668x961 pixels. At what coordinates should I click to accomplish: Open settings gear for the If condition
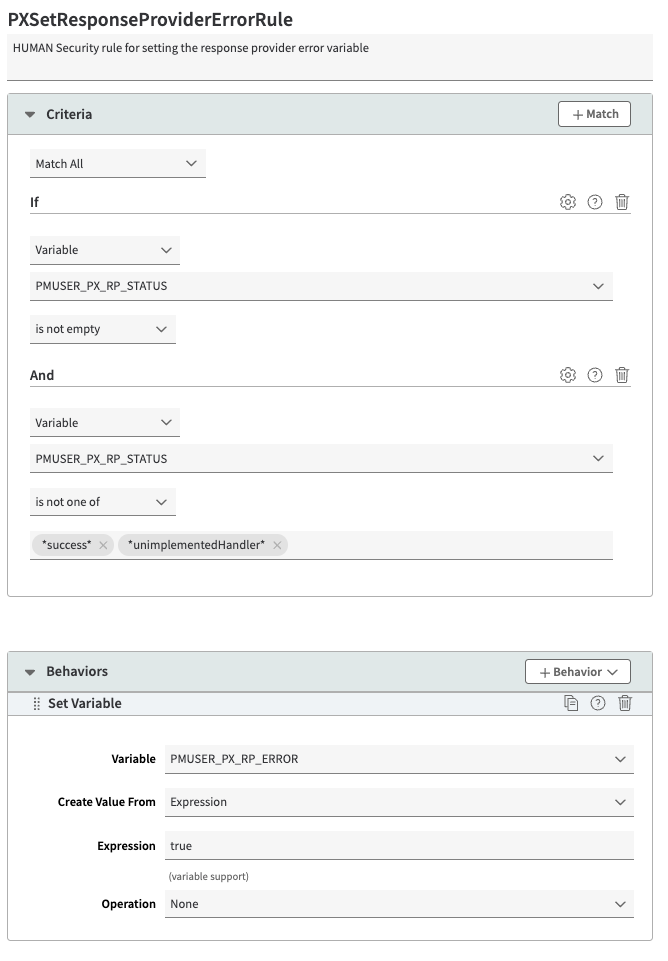(x=568, y=202)
